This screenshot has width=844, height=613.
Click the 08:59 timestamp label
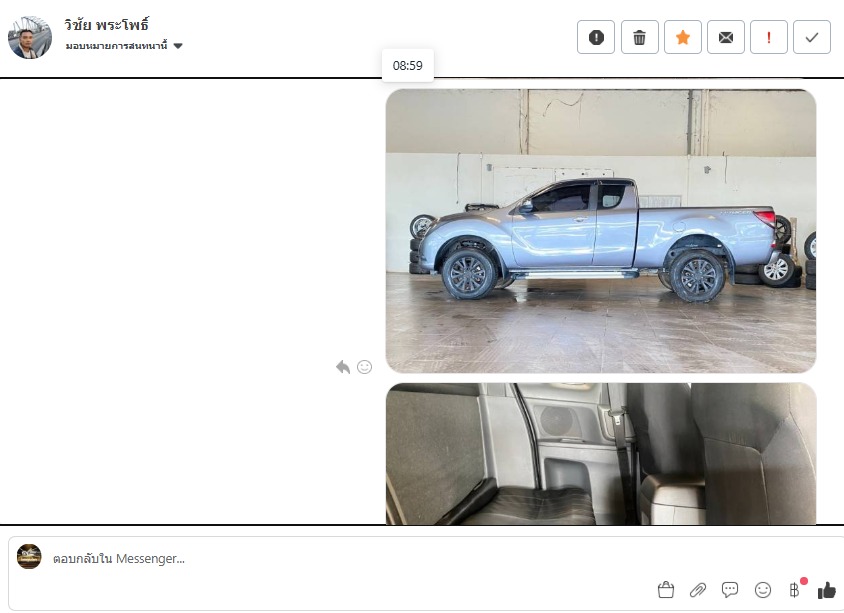coord(407,66)
